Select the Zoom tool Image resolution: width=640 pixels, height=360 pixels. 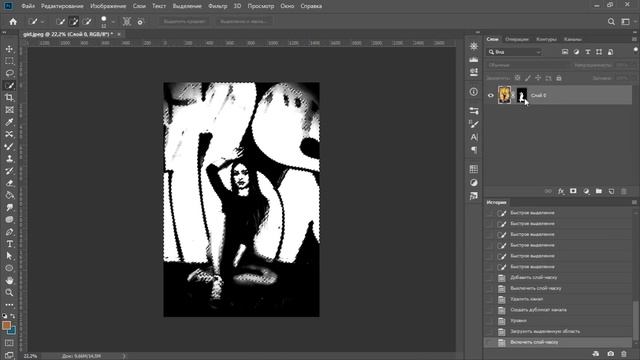tap(9, 293)
